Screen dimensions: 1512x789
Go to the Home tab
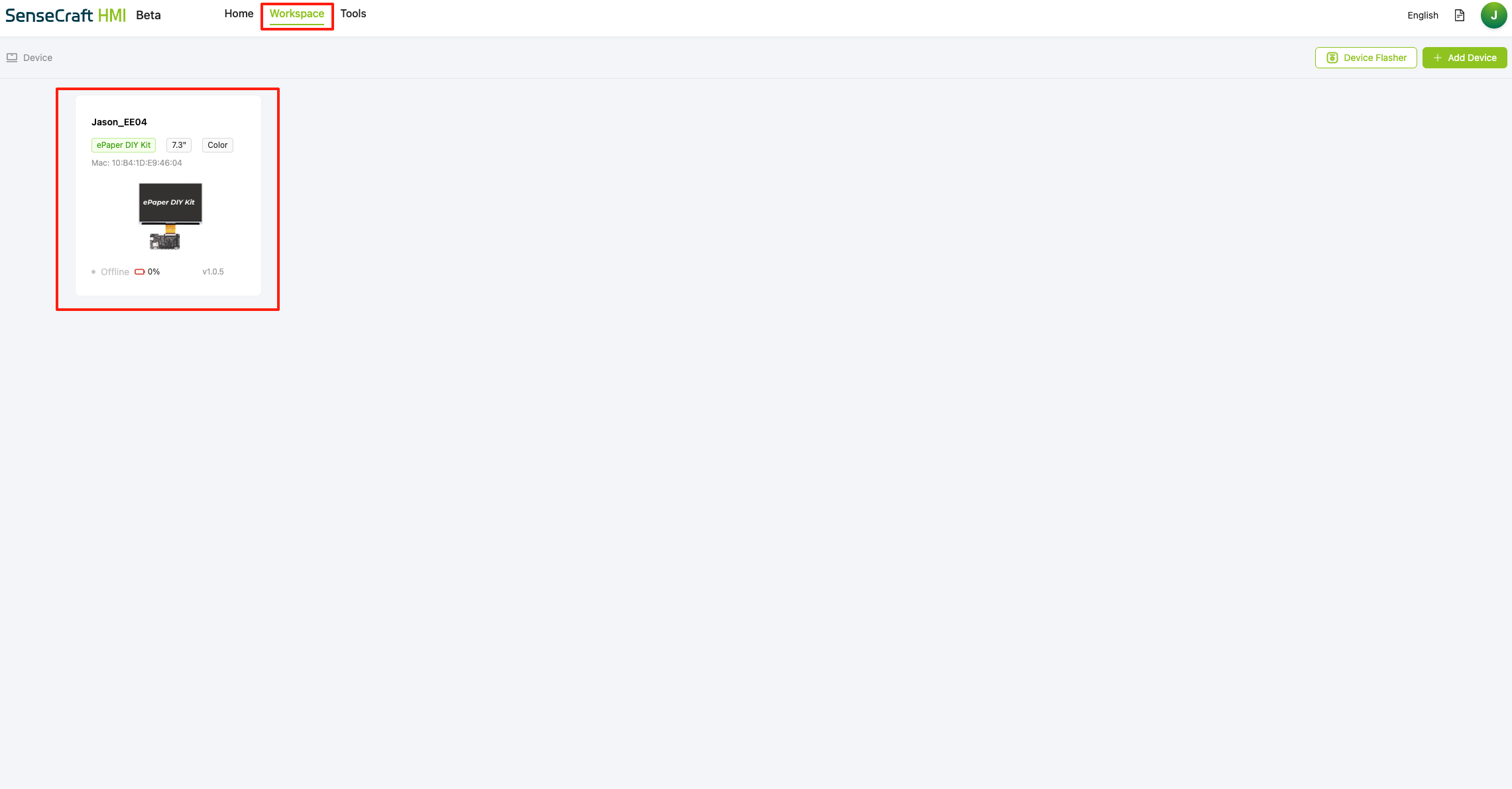click(x=239, y=14)
